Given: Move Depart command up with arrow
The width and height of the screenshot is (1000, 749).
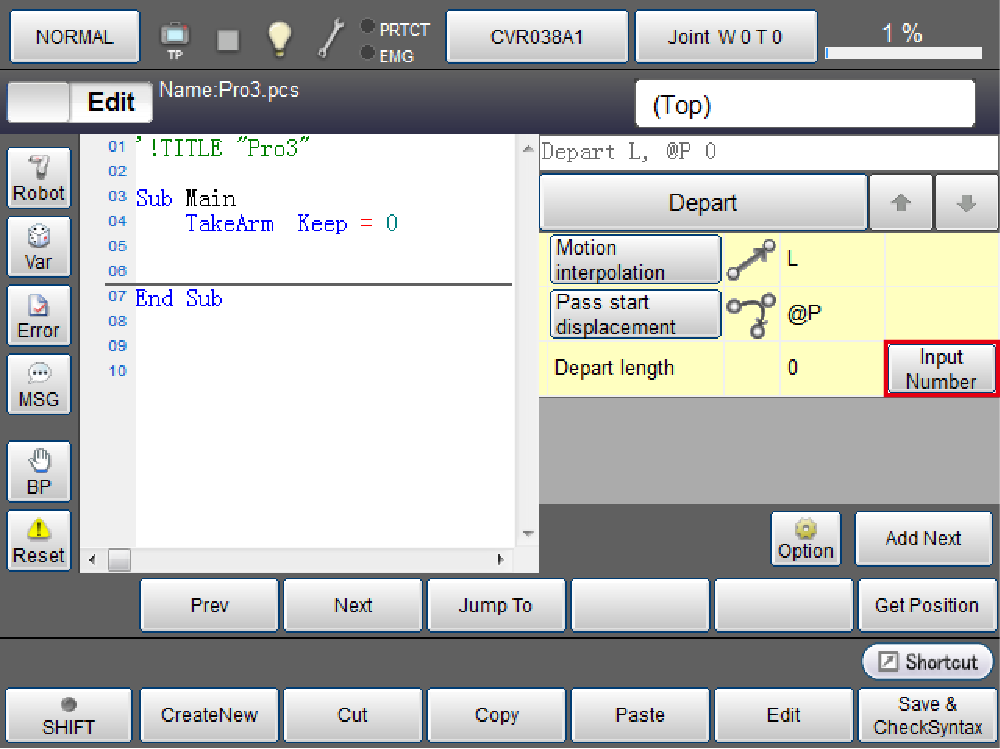Looking at the screenshot, I should pyautogui.click(x=901, y=203).
